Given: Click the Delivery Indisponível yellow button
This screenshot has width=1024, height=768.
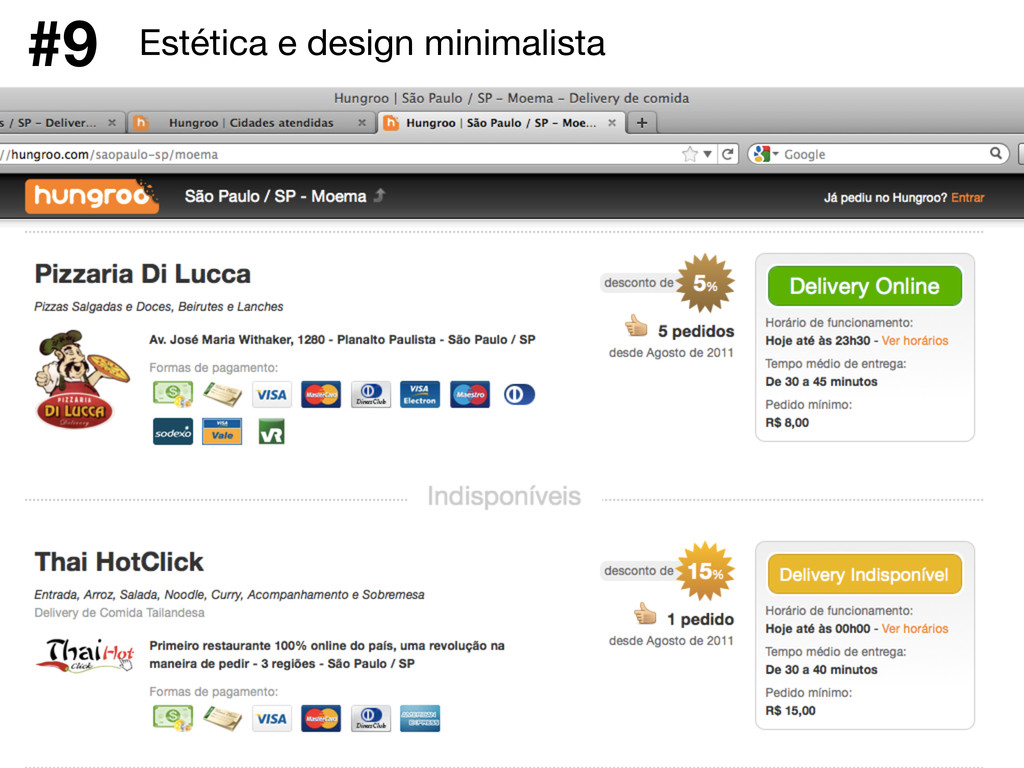Looking at the screenshot, I should click(x=865, y=574).
